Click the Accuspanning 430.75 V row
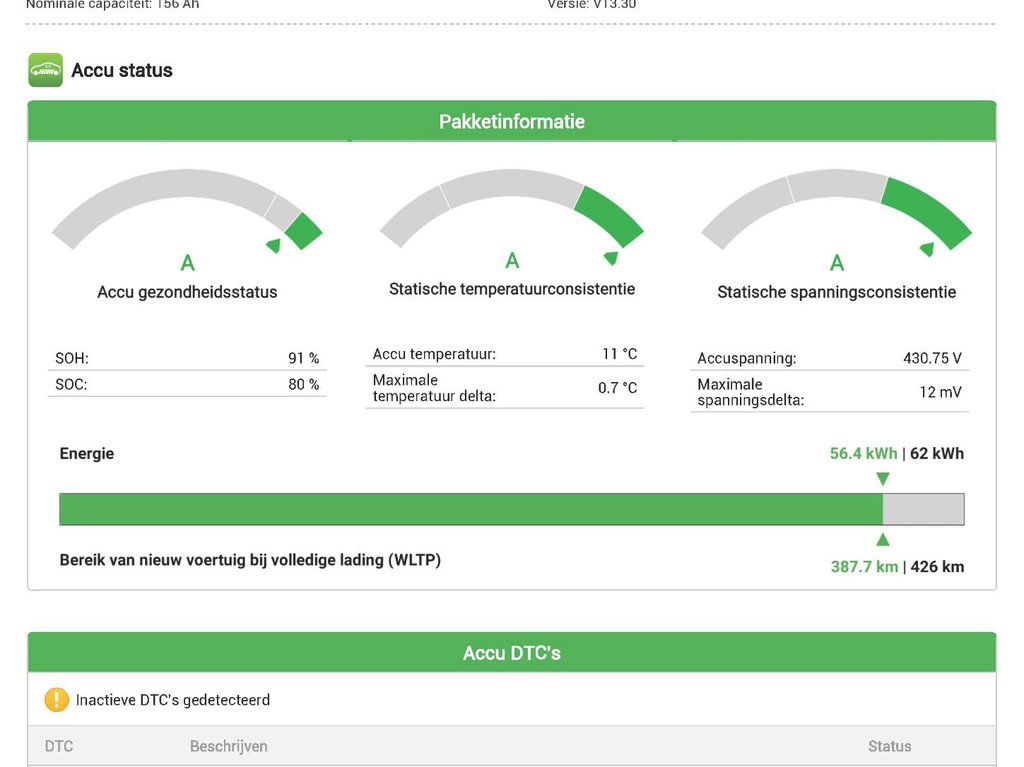The height and width of the screenshot is (767, 1024). pos(829,358)
